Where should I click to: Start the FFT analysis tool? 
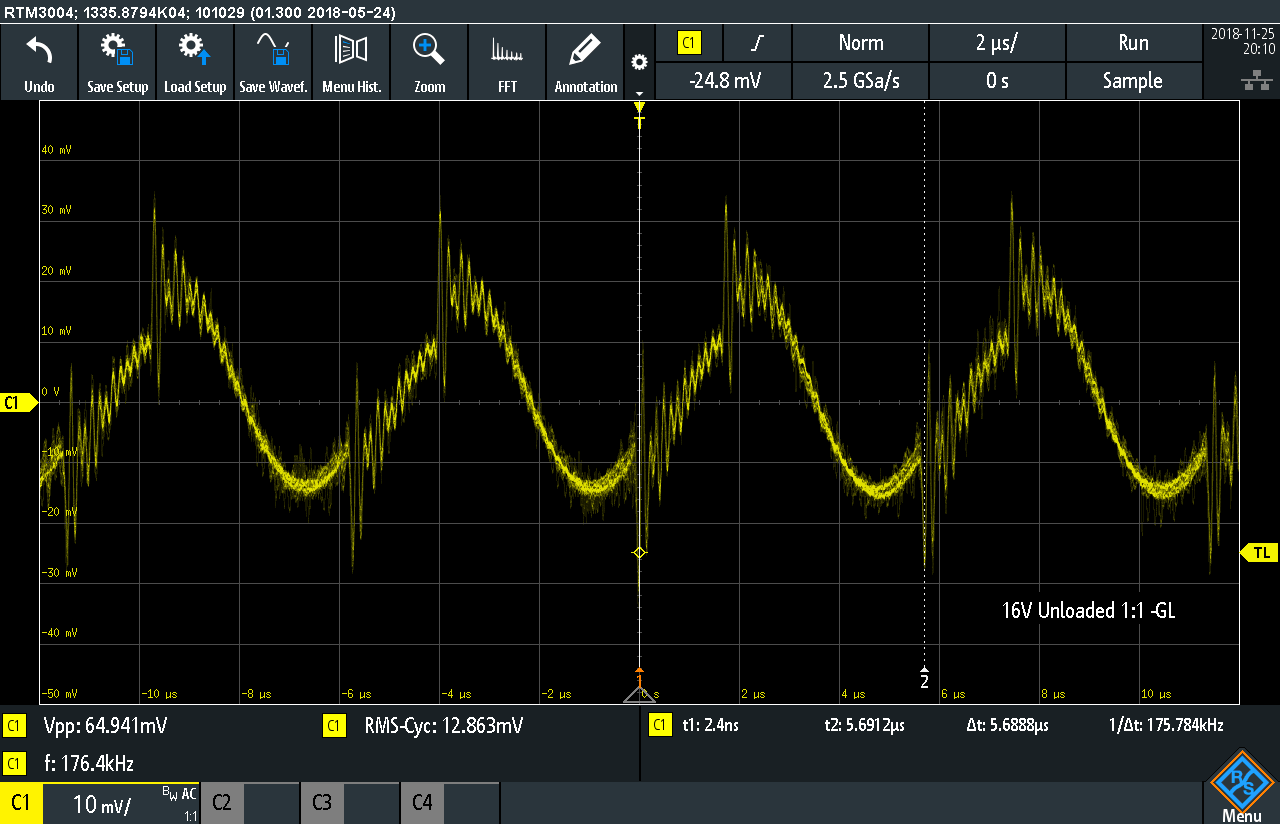[507, 50]
